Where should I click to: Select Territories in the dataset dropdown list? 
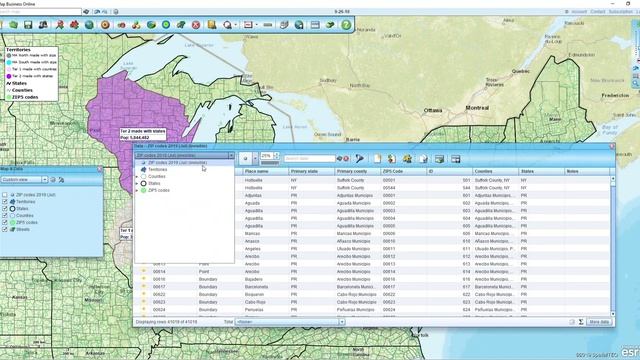pyautogui.click(x=157, y=169)
